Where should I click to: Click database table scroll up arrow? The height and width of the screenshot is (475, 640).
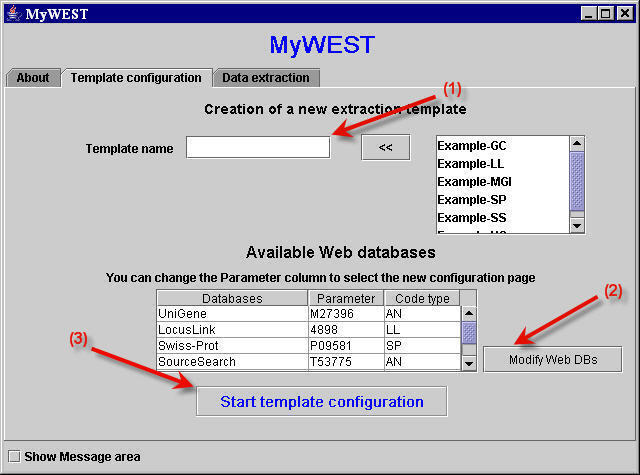pos(469,313)
